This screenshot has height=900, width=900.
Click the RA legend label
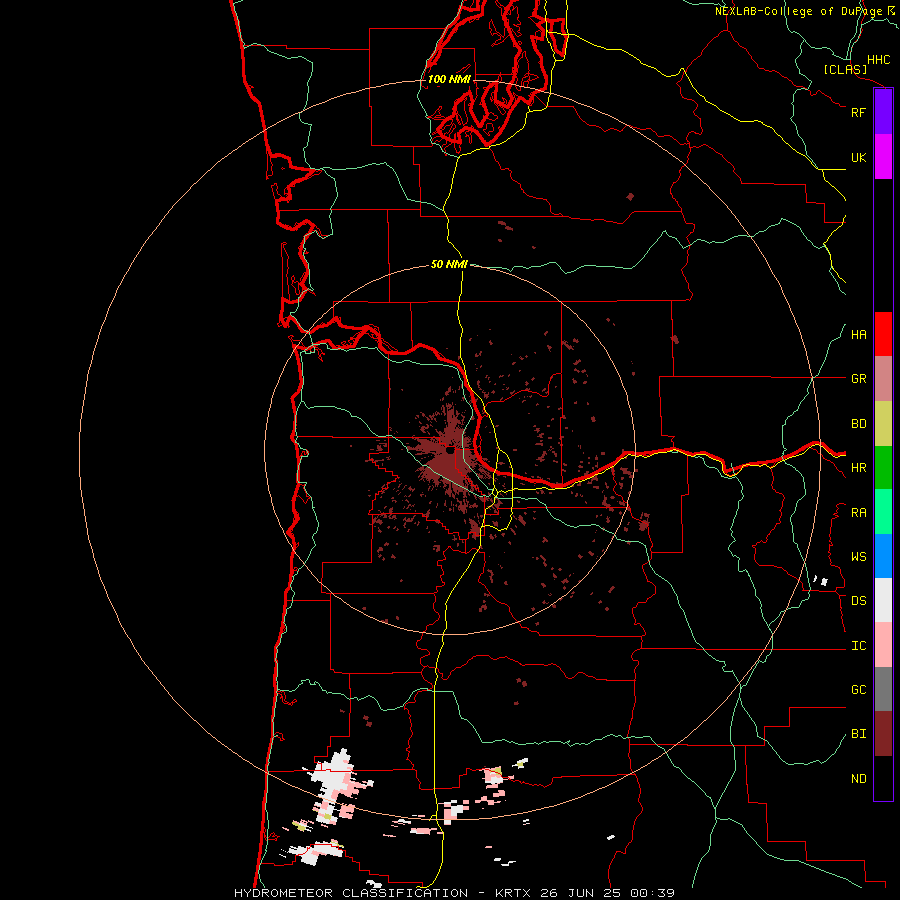point(858,513)
